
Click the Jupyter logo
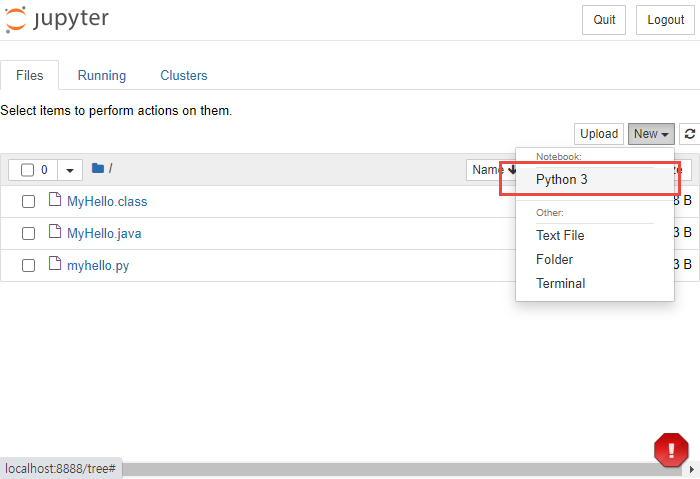[x=57, y=20]
